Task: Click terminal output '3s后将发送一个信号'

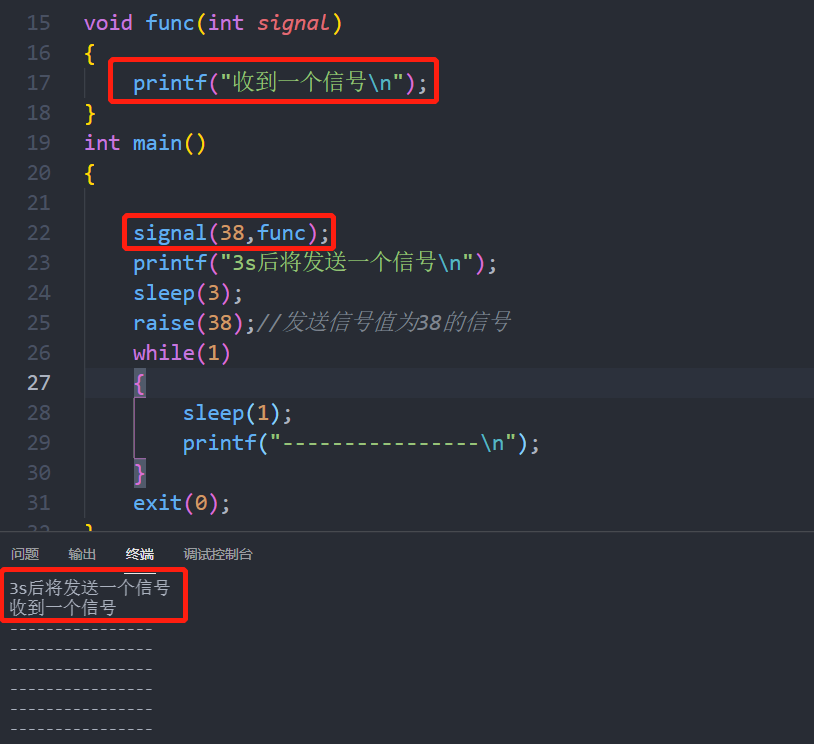Action: (90, 588)
